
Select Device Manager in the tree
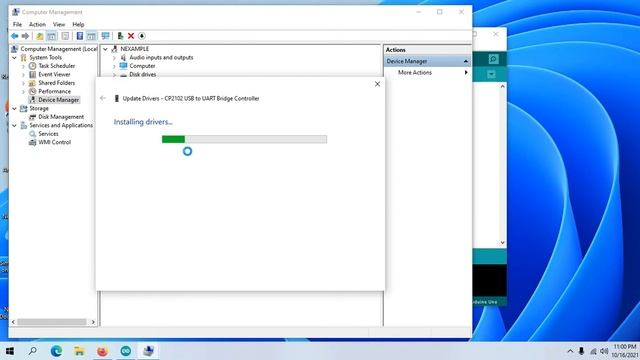tap(59, 100)
